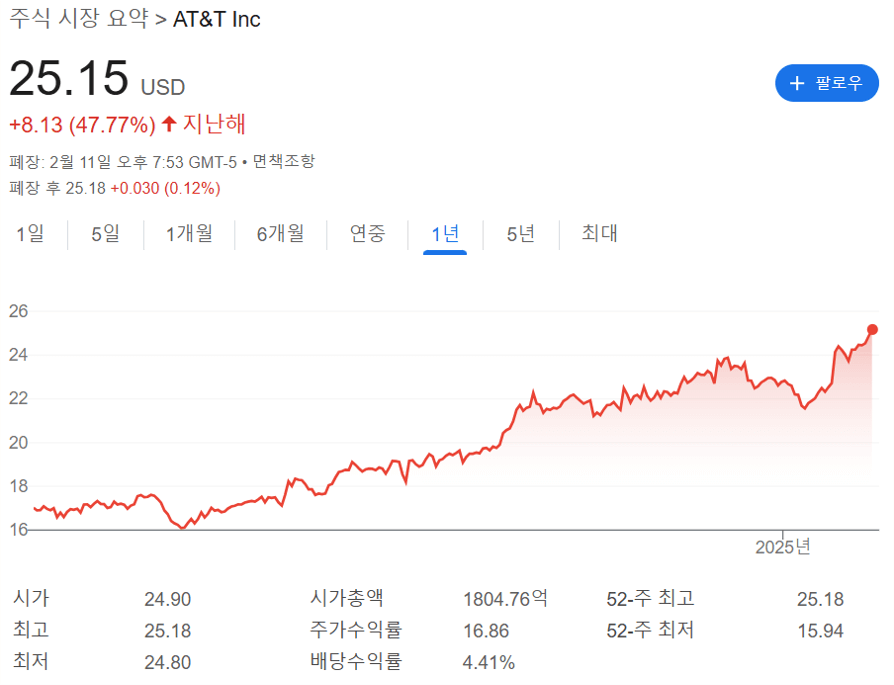Viewport: 894px width, 685px height.
Task: Choose the 최대 range tab
Action: pyautogui.click(x=599, y=233)
